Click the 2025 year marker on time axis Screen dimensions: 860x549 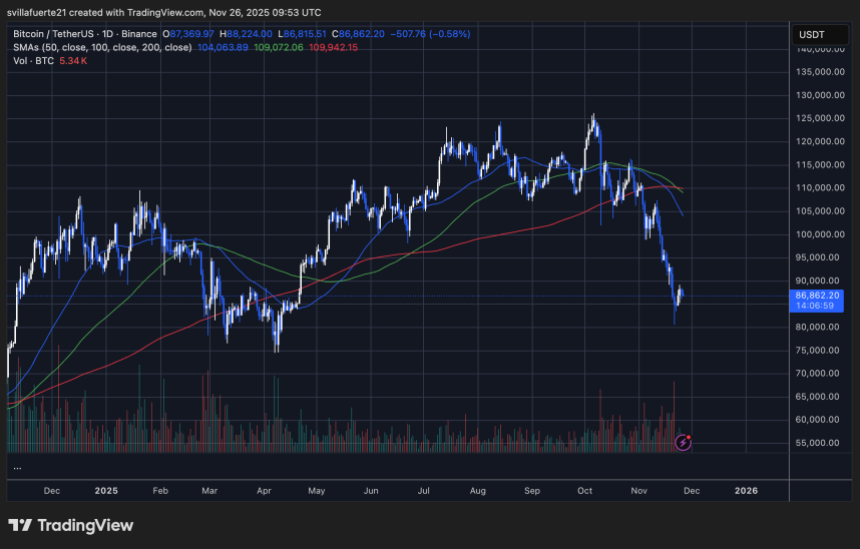(x=106, y=491)
